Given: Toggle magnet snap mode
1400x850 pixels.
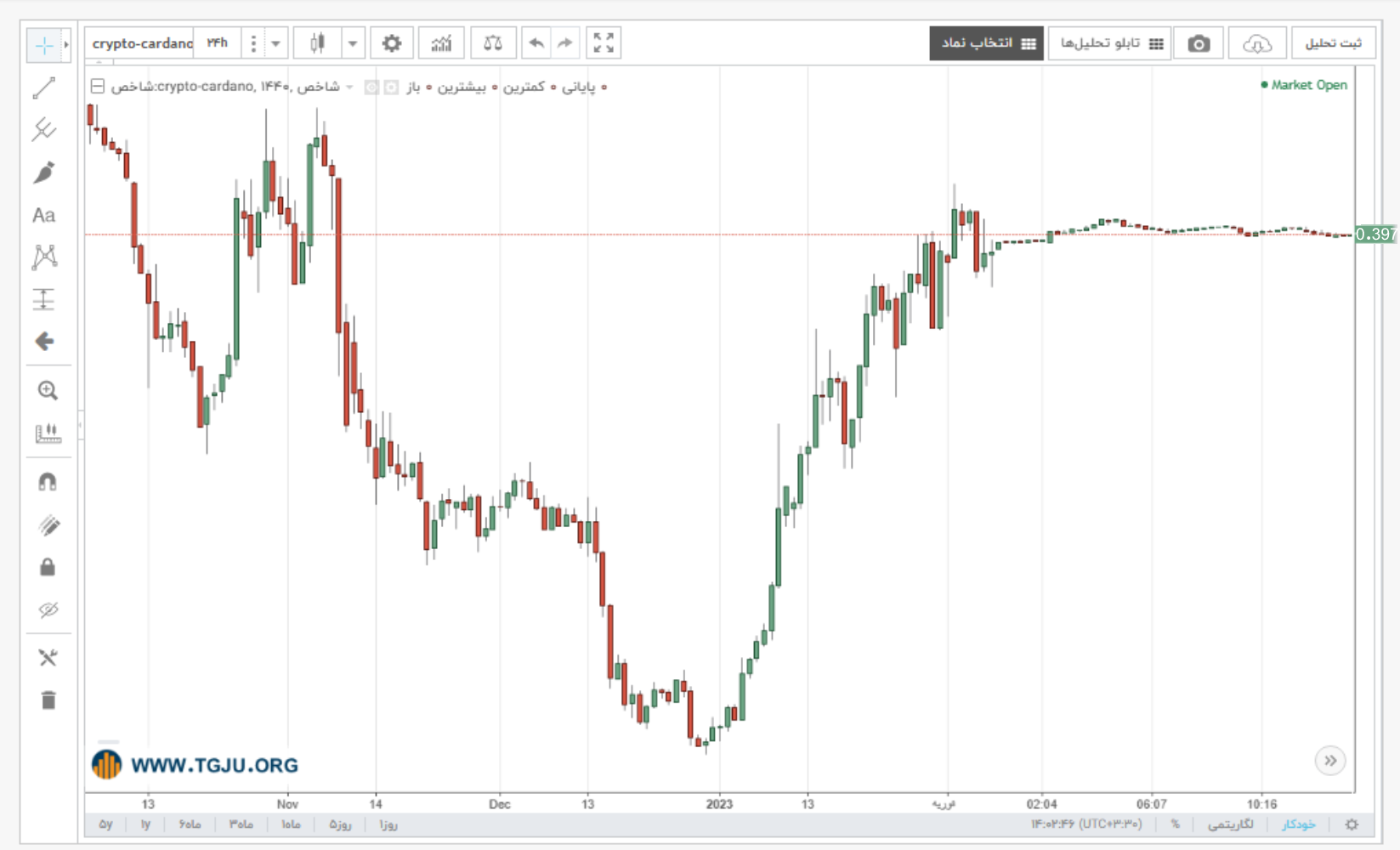Looking at the screenshot, I should tap(48, 483).
